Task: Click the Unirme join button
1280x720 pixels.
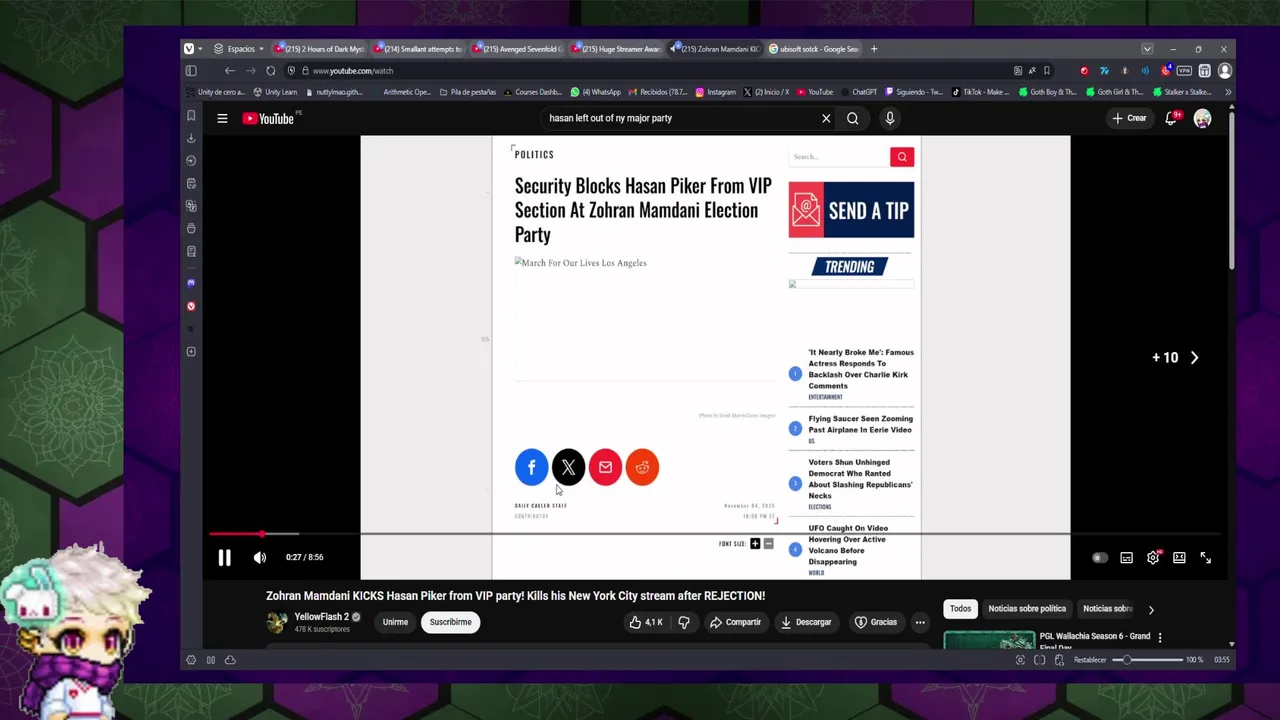Action: pyautogui.click(x=395, y=622)
